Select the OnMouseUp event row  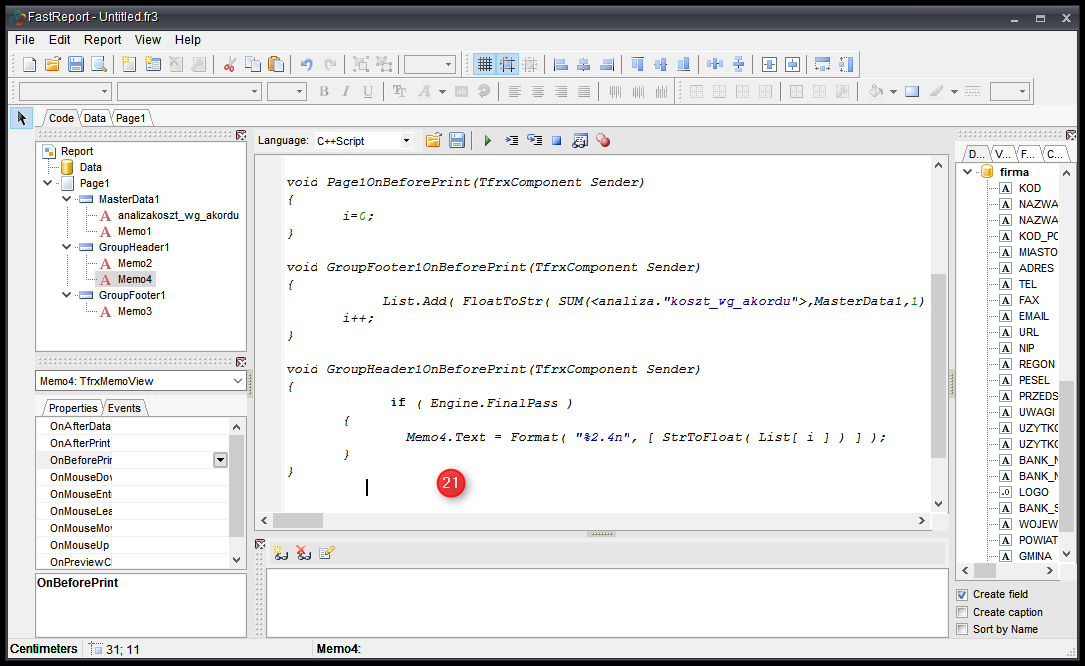click(80, 545)
